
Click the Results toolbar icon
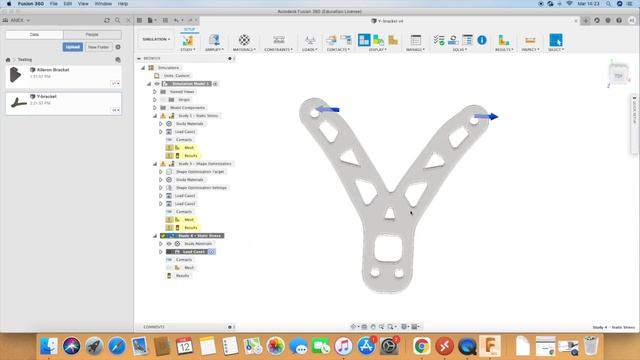click(x=504, y=40)
